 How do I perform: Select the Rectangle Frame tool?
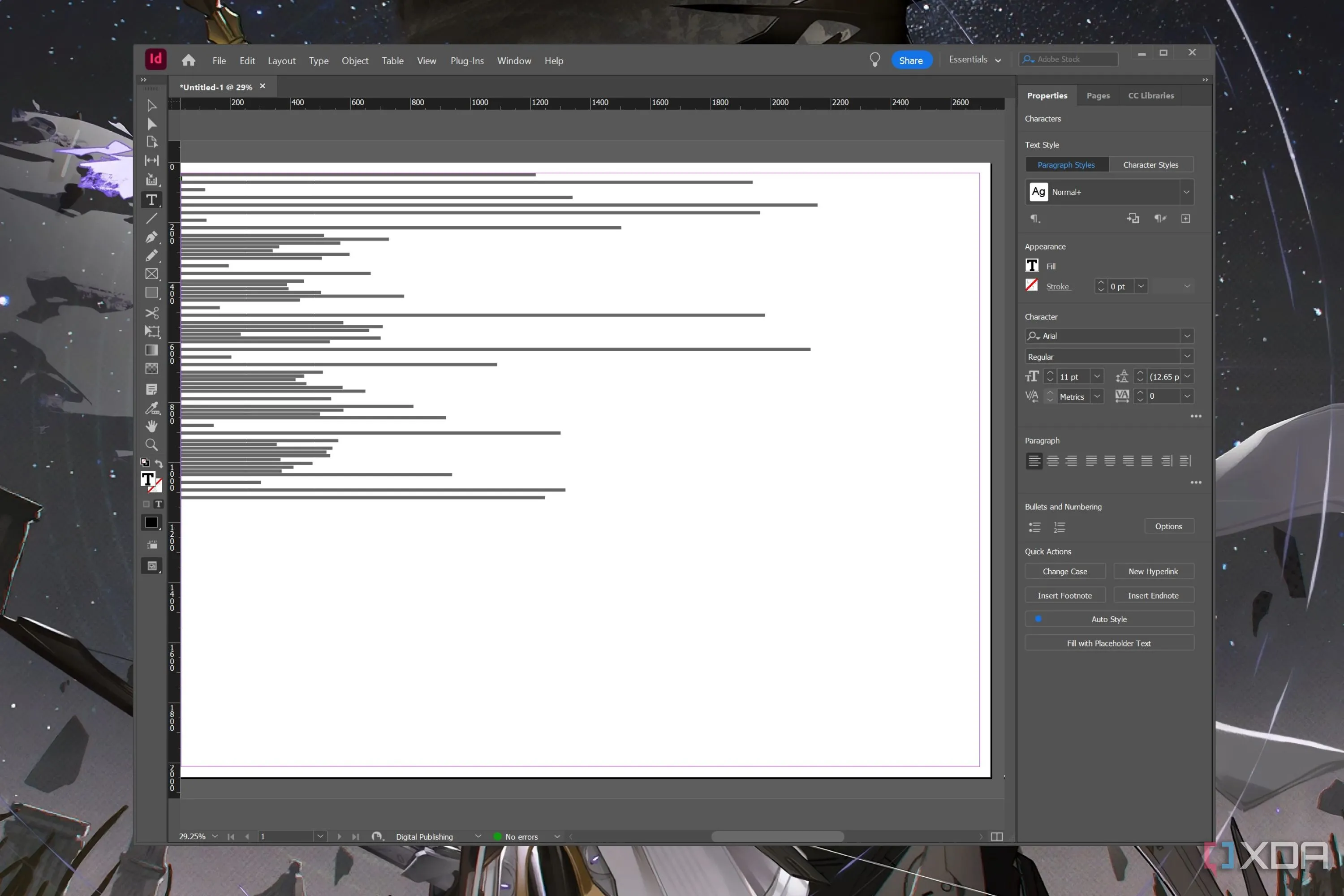tap(151, 274)
